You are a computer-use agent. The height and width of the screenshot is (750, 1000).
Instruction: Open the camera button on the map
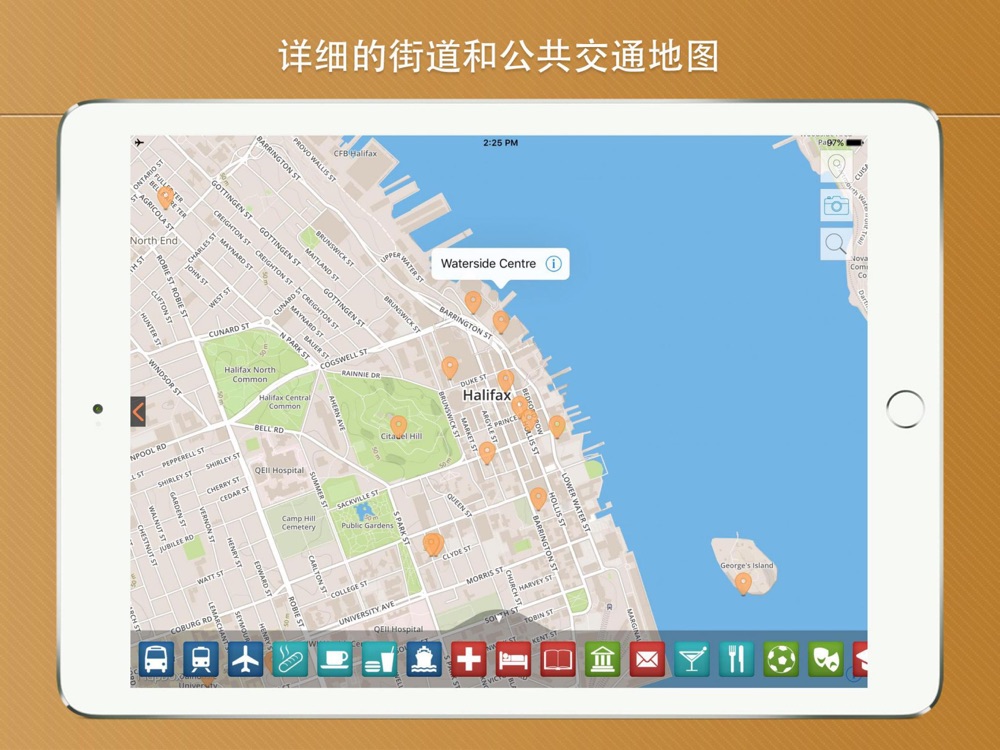836,205
